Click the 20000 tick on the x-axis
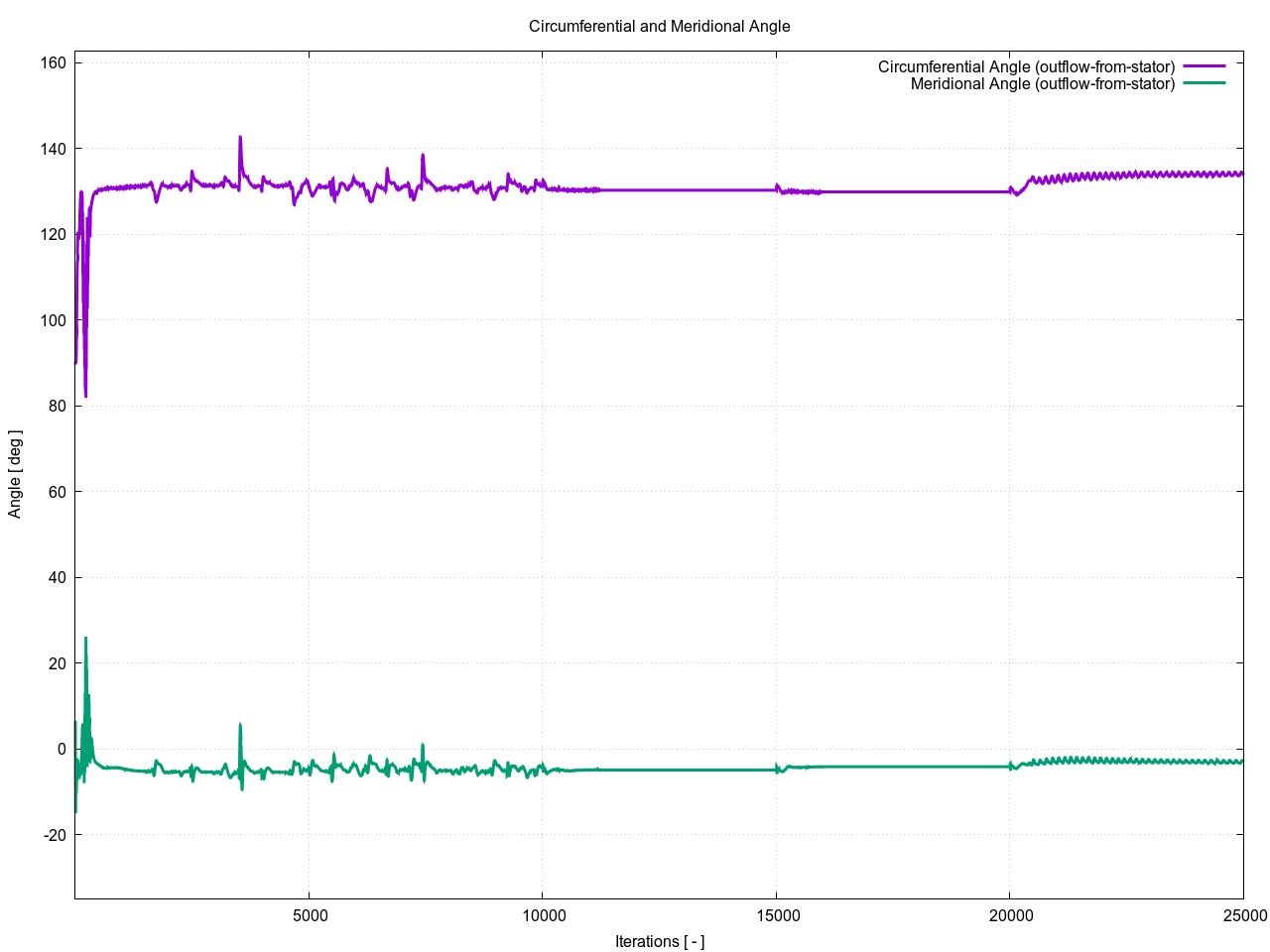Image resolution: width=1270 pixels, height=952 pixels. (x=1009, y=914)
